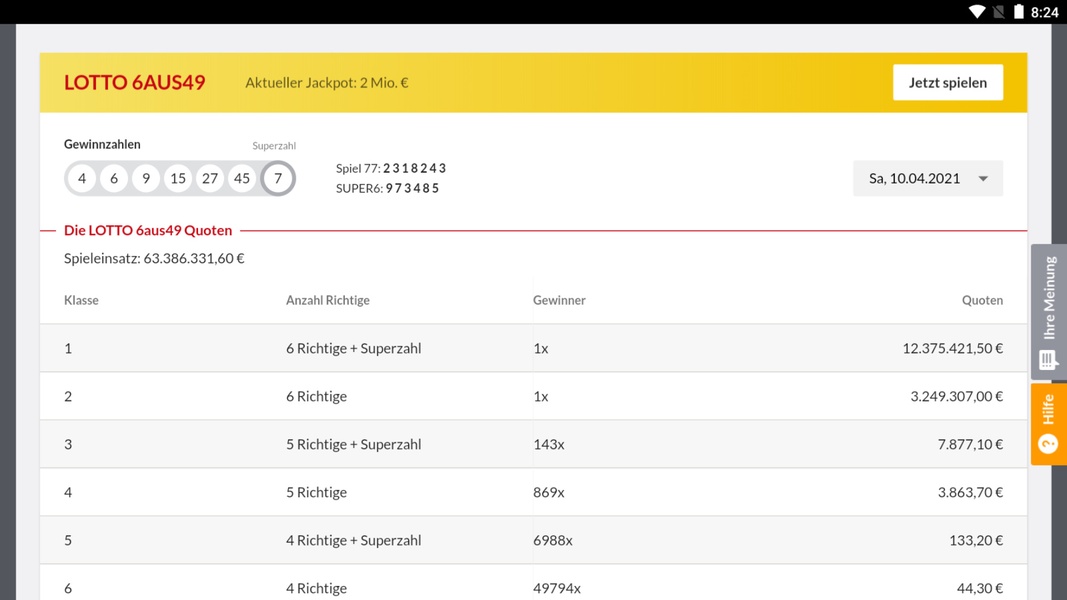Click the Aktueller Jackpot: 2 Mio. € text

coord(327,82)
